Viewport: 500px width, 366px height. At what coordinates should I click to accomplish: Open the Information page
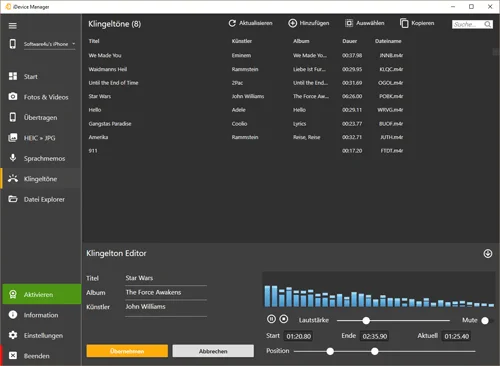tap(41, 315)
